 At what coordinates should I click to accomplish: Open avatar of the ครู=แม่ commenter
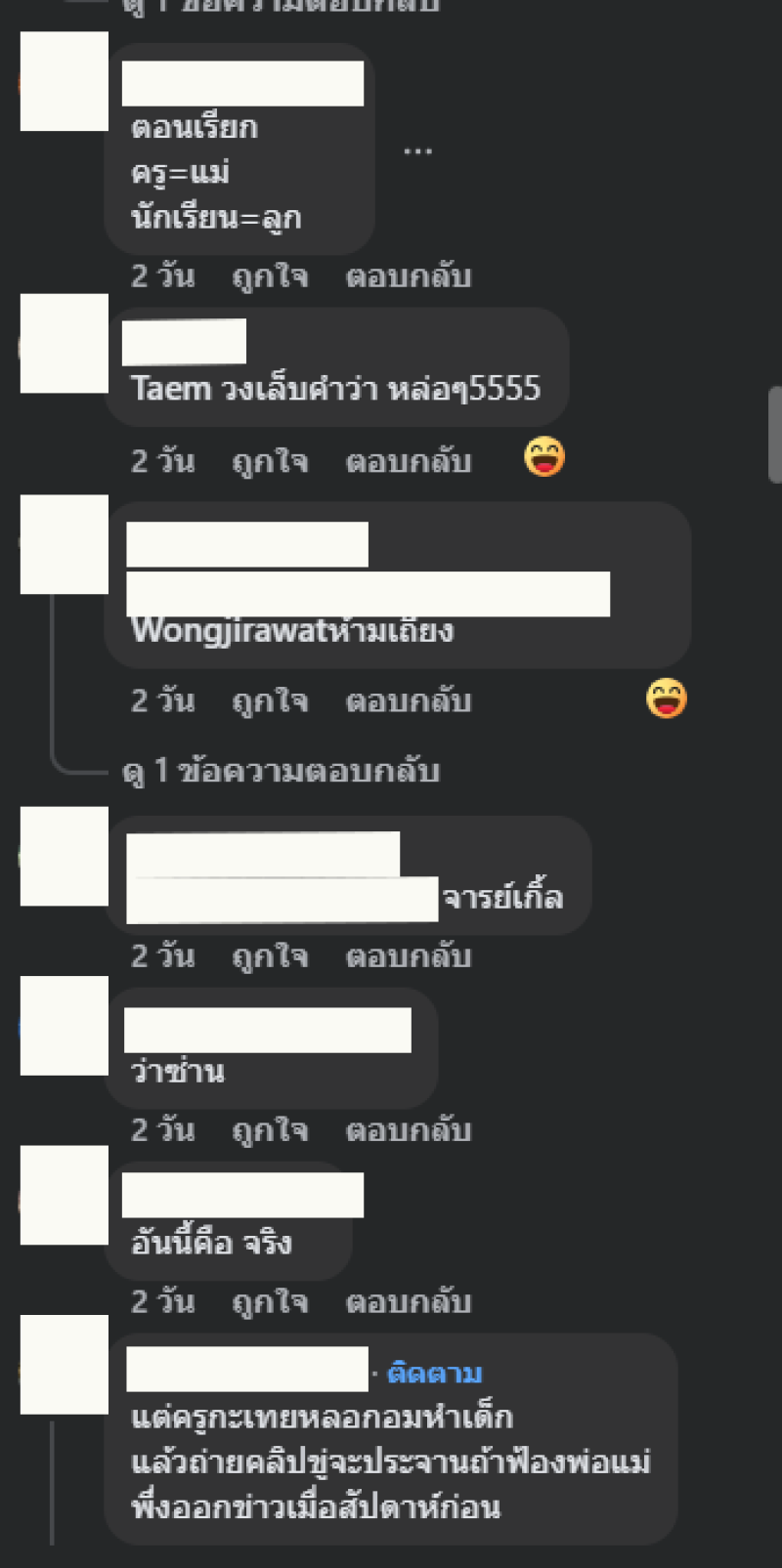tap(65, 81)
